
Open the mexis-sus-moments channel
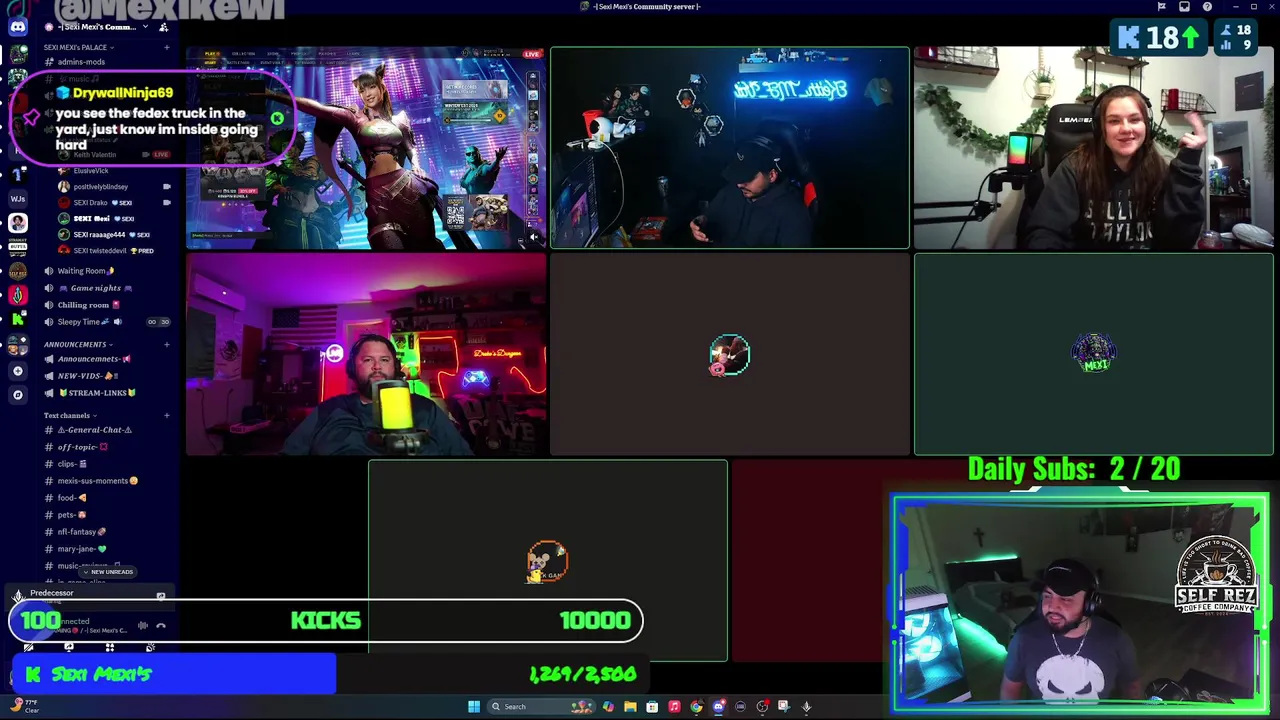[x=106, y=481]
